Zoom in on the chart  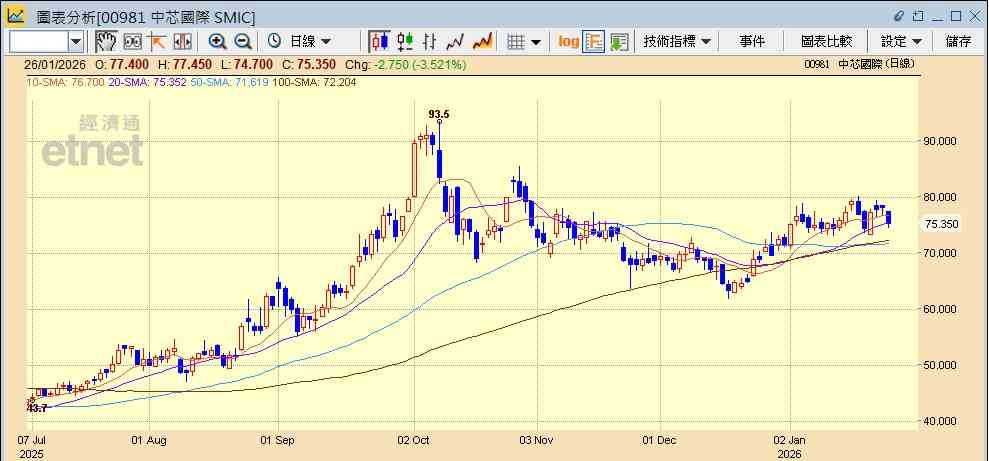click(217, 42)
